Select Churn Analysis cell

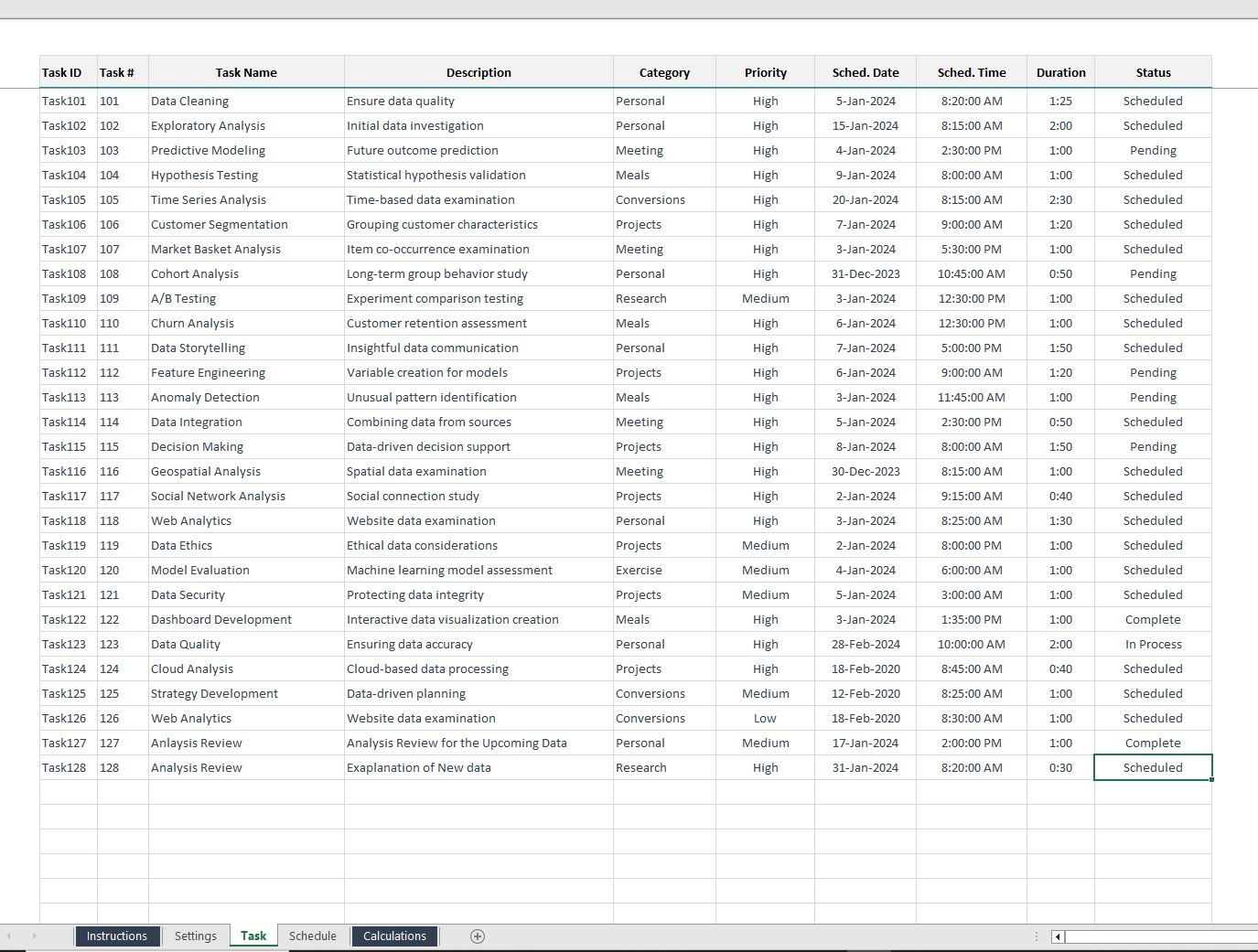246,323
